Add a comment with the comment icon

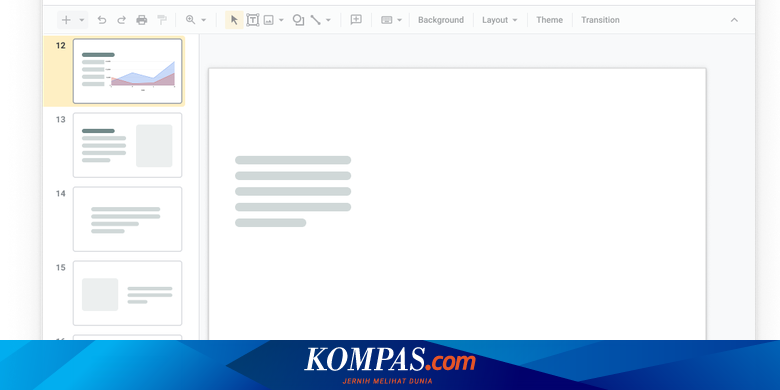point(356,20)
